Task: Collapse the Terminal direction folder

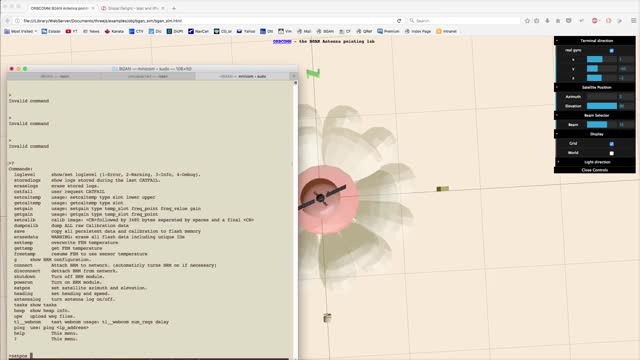Action: pos(595,41)
